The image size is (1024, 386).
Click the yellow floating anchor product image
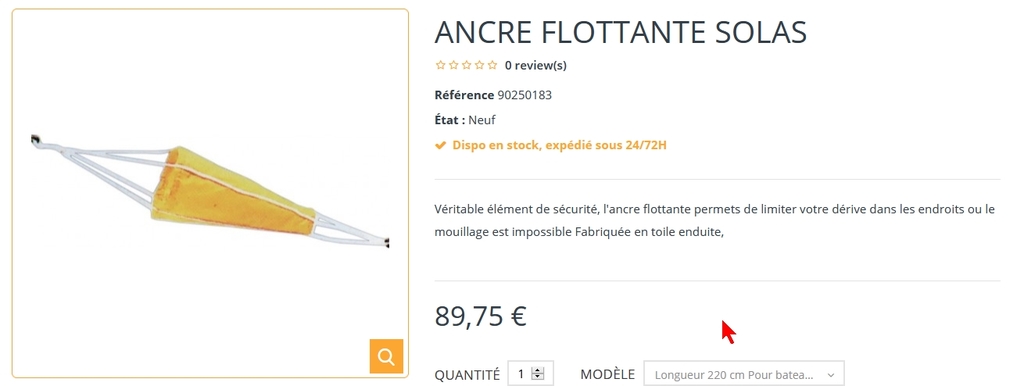[210, 193]
